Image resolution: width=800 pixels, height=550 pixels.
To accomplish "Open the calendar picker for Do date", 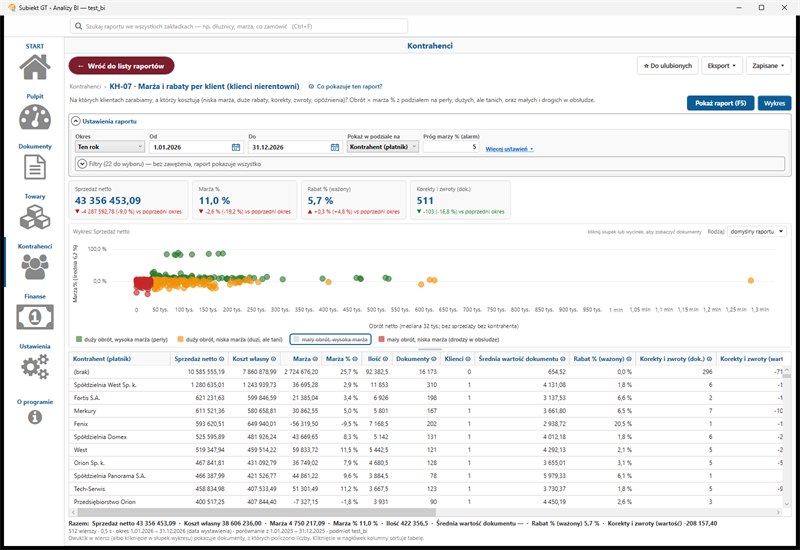I will [335, 147].
